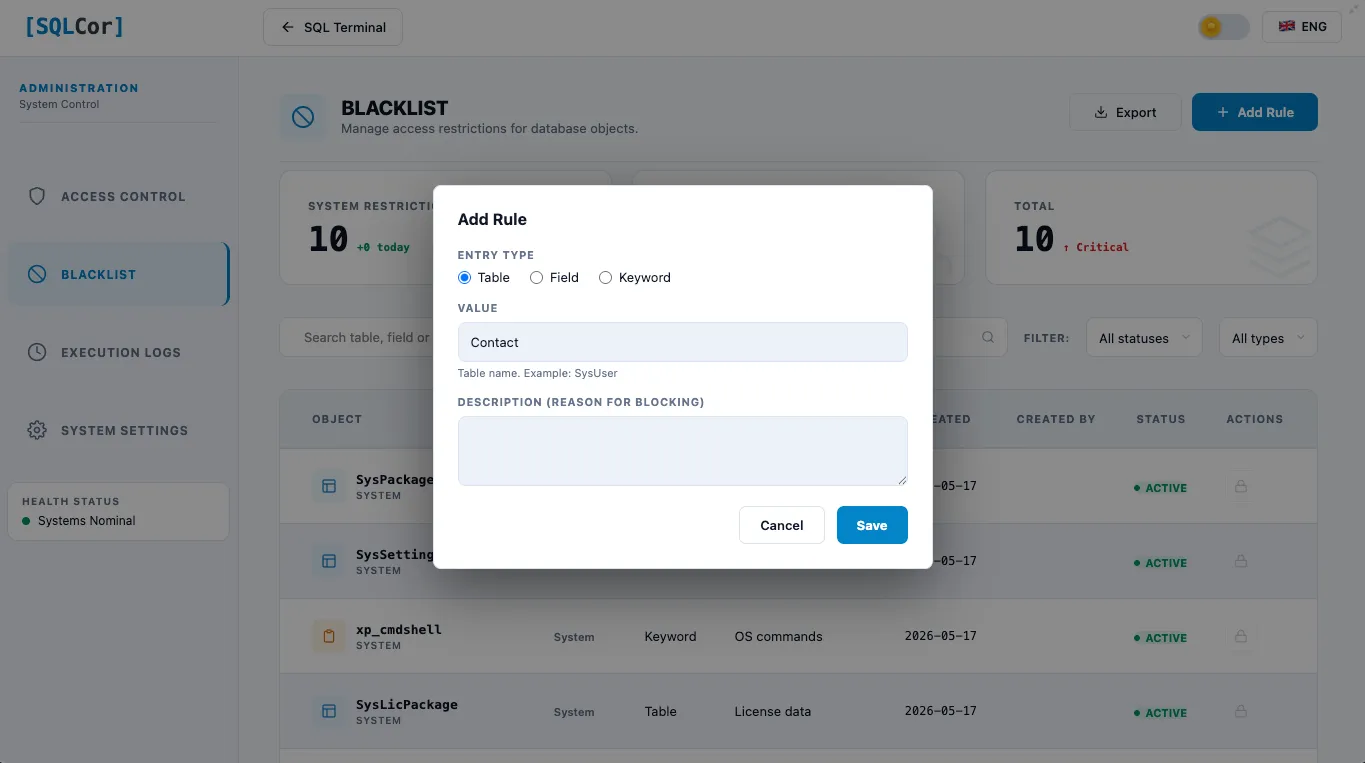1365x763 pixels.
Task: Select the Table entry type radio
Action: click(464, 278)
